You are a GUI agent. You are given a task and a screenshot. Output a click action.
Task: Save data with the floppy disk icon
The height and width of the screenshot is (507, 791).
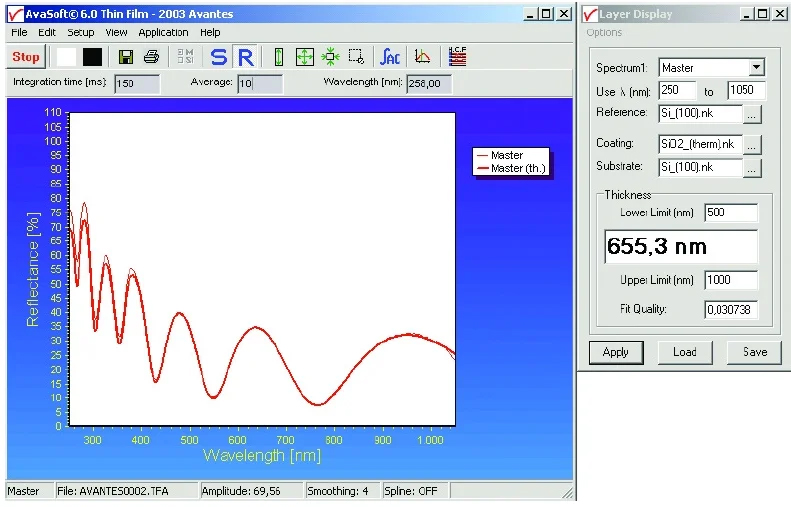tap(126, 57)
